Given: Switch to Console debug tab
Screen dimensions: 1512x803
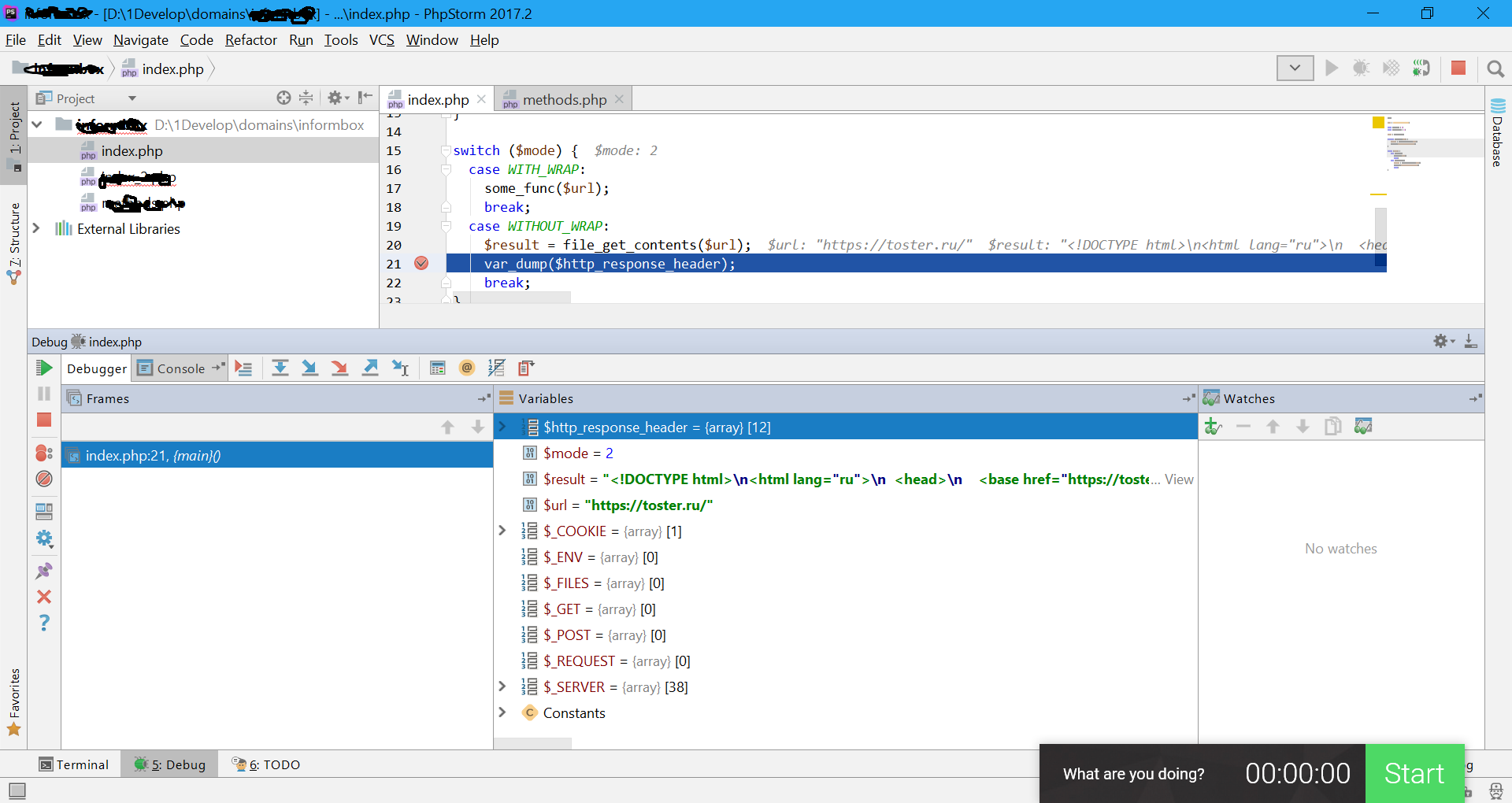Looking at the screenshot, I should [180, 368].
